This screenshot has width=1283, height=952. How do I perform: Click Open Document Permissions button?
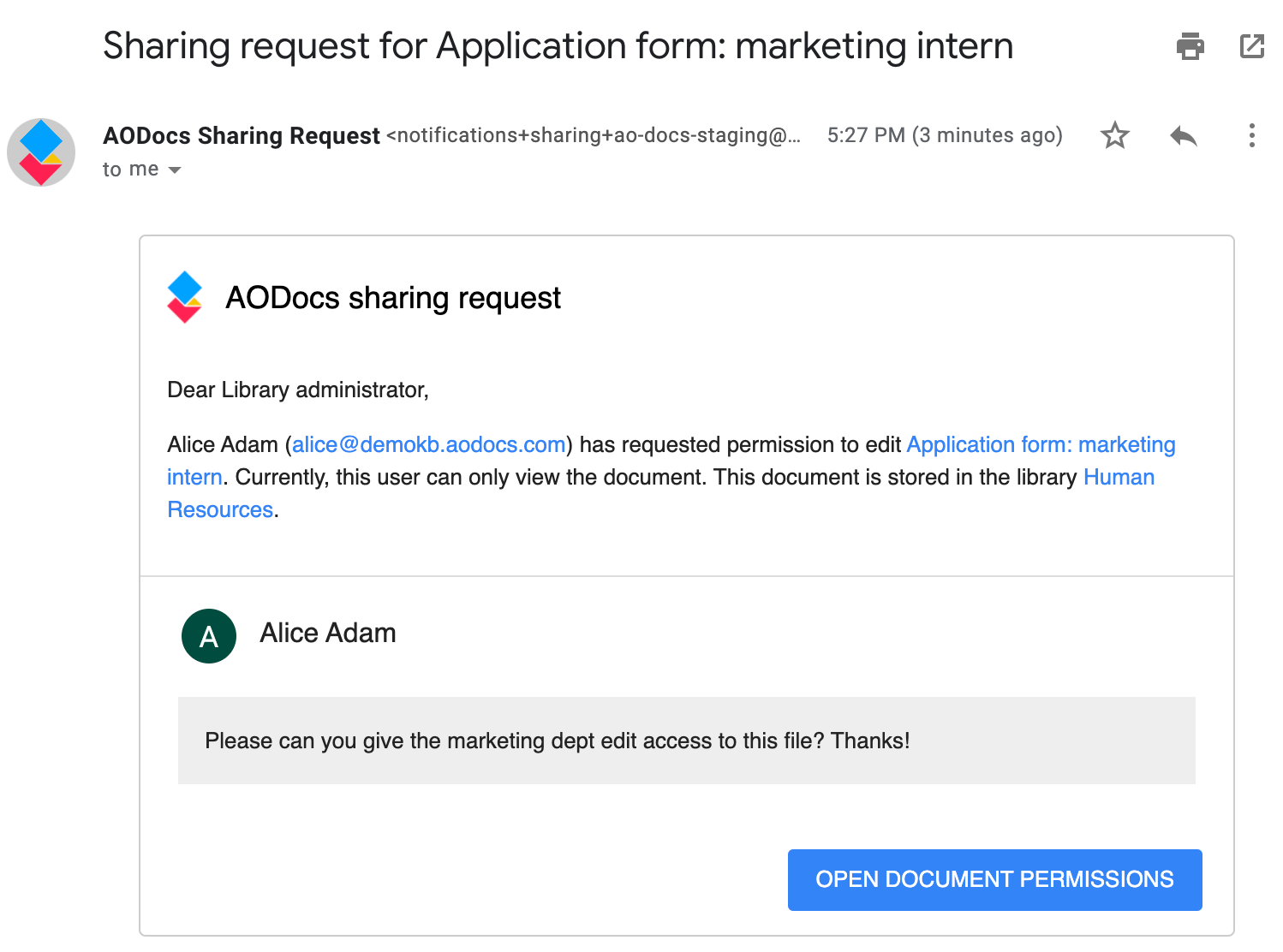pos(994,879)
